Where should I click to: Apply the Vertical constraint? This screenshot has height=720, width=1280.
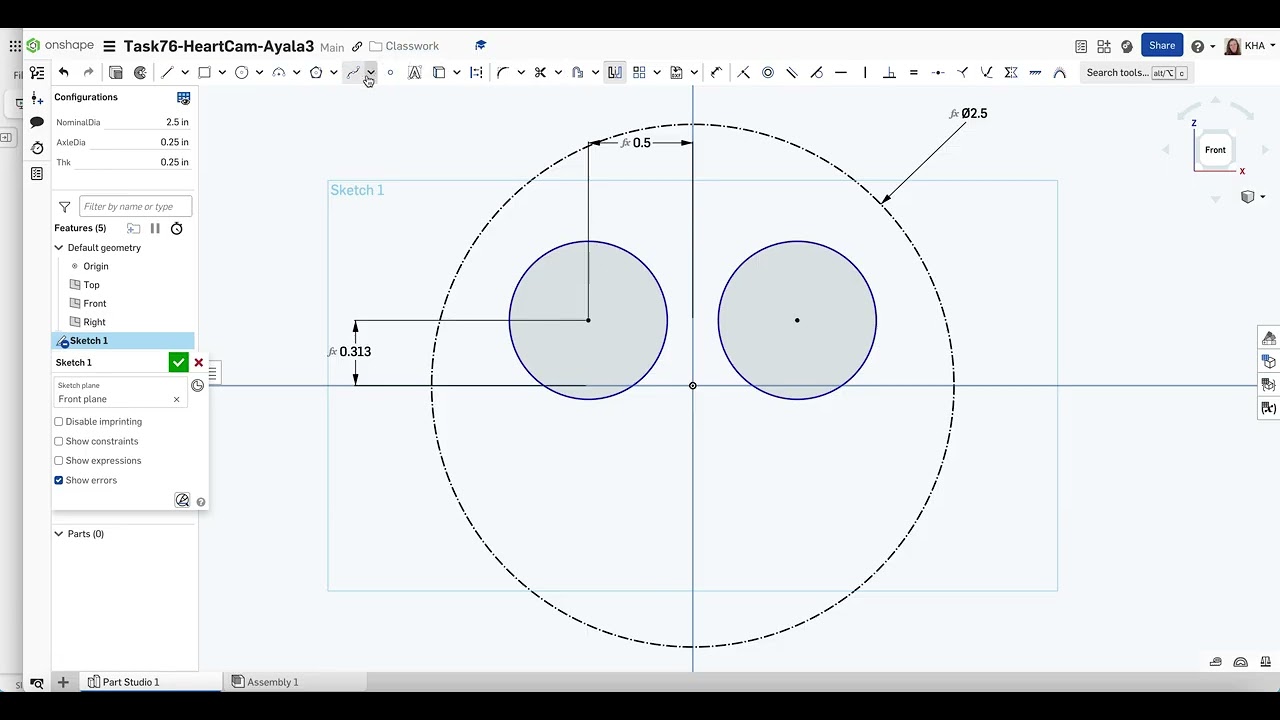coord(865,72)
